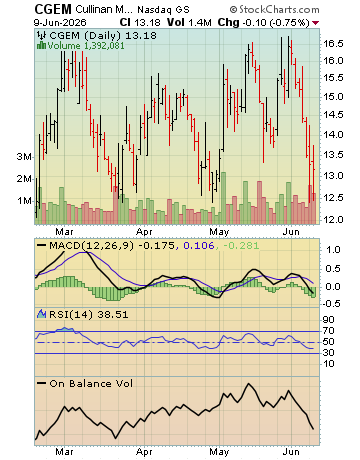Click the blue RSI legend icon

[x=41, y=314]
